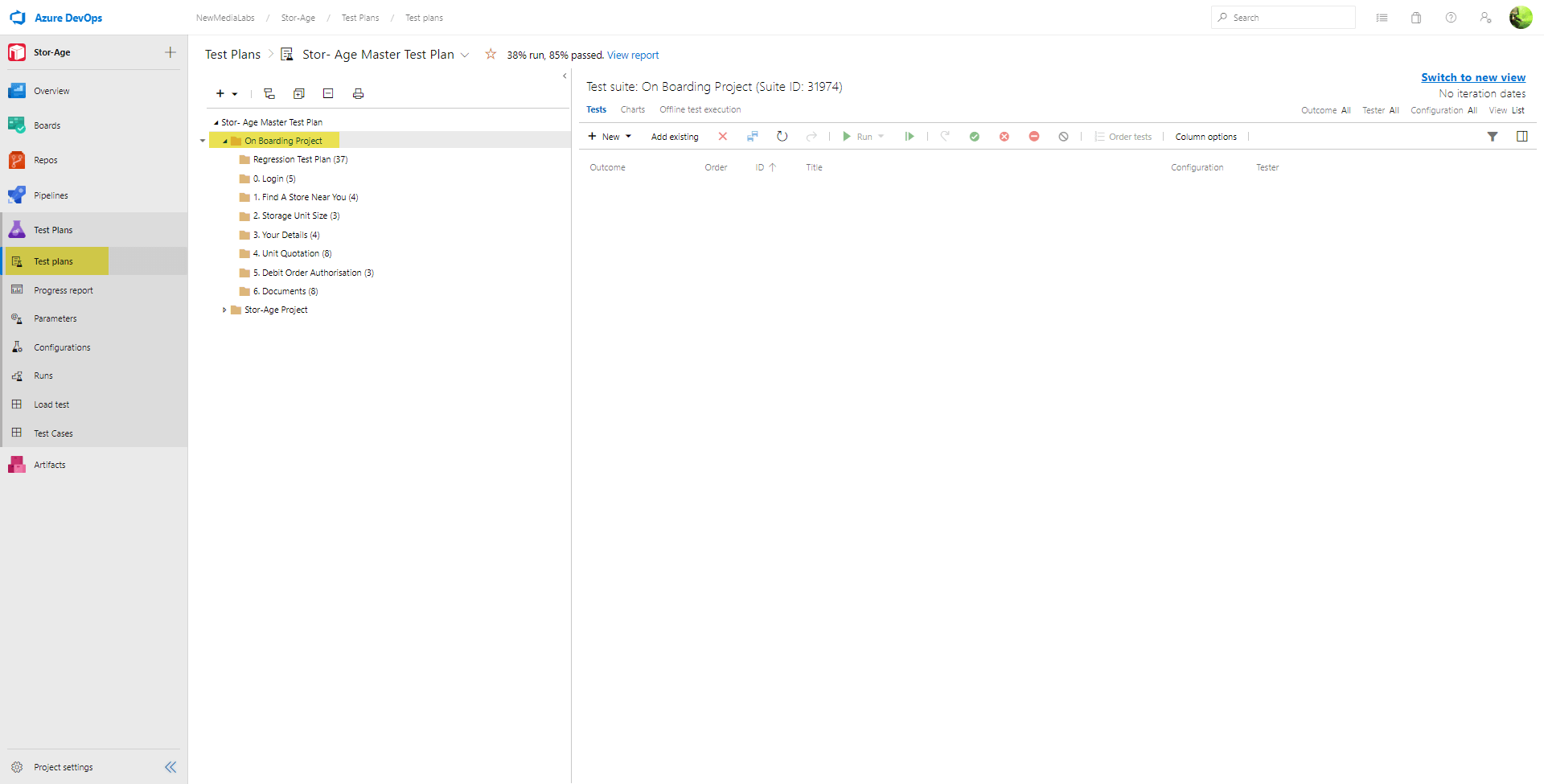Viewport: 1544px width, 784px height.
Task: Show tests from child suites icon
Action: click(269, 94)
